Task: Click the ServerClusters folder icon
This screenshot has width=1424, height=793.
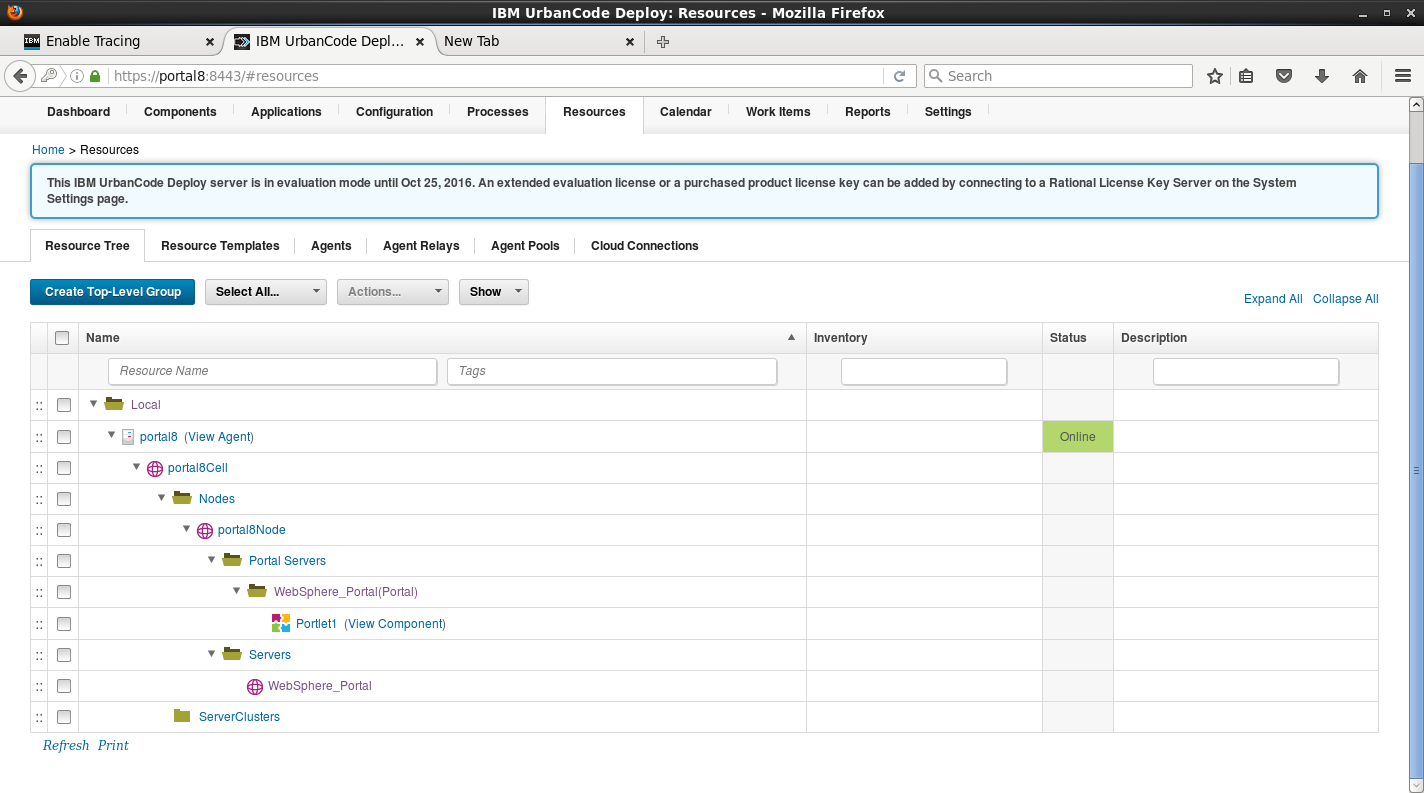Action: coord(182,716)
